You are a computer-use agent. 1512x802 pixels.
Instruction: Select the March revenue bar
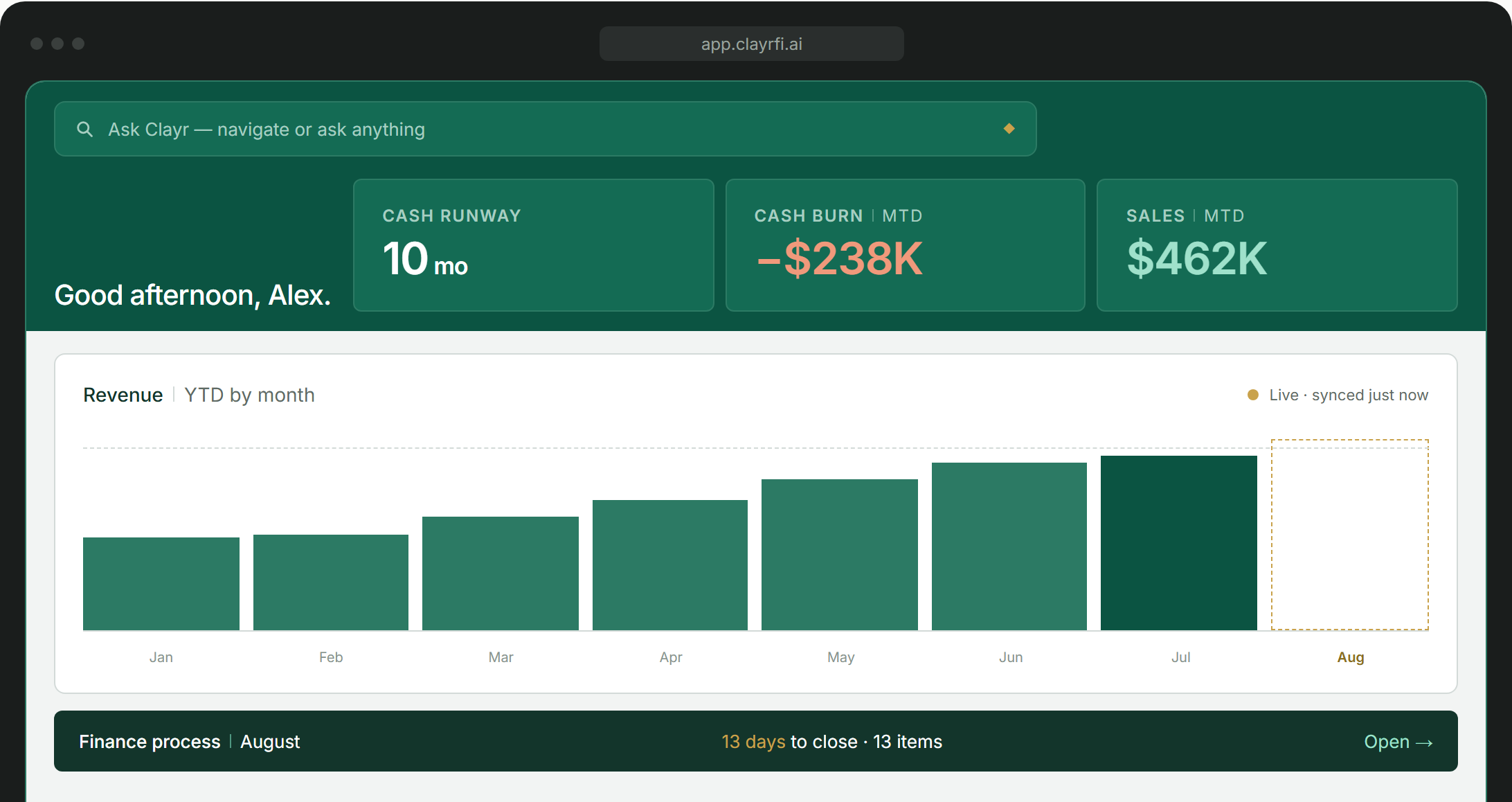(501, 573)
